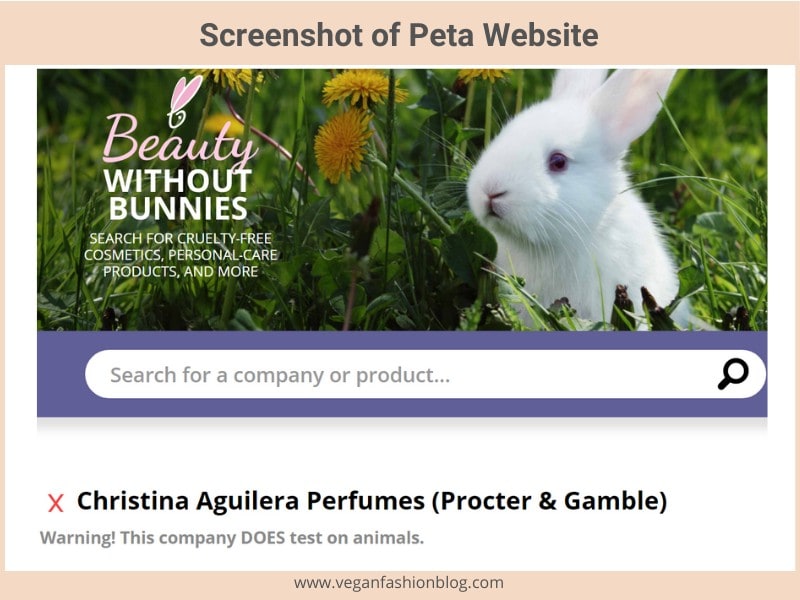The height and width of the screenshot is (600, 800).
Task: Click the rabbit's pink eye
Action: [557, 162]
